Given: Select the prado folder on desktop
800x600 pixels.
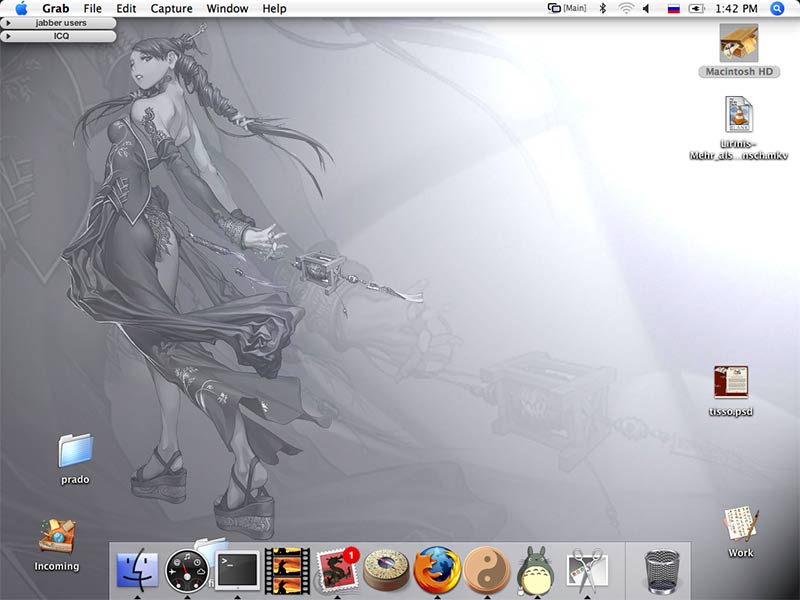Looking at the screenshot, I should [76, 450].
